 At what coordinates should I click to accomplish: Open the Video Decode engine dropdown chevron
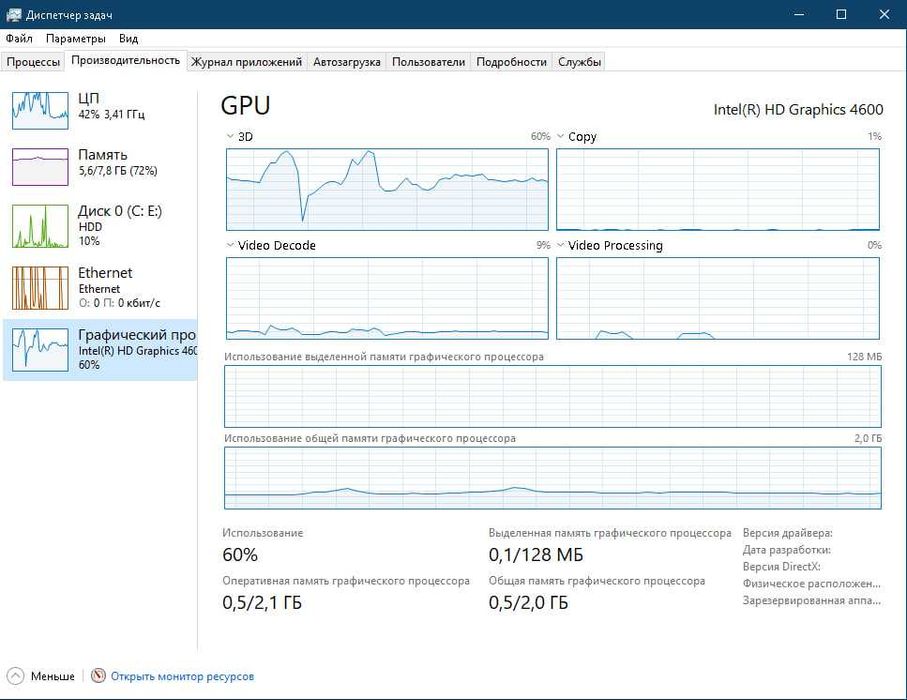230,245
